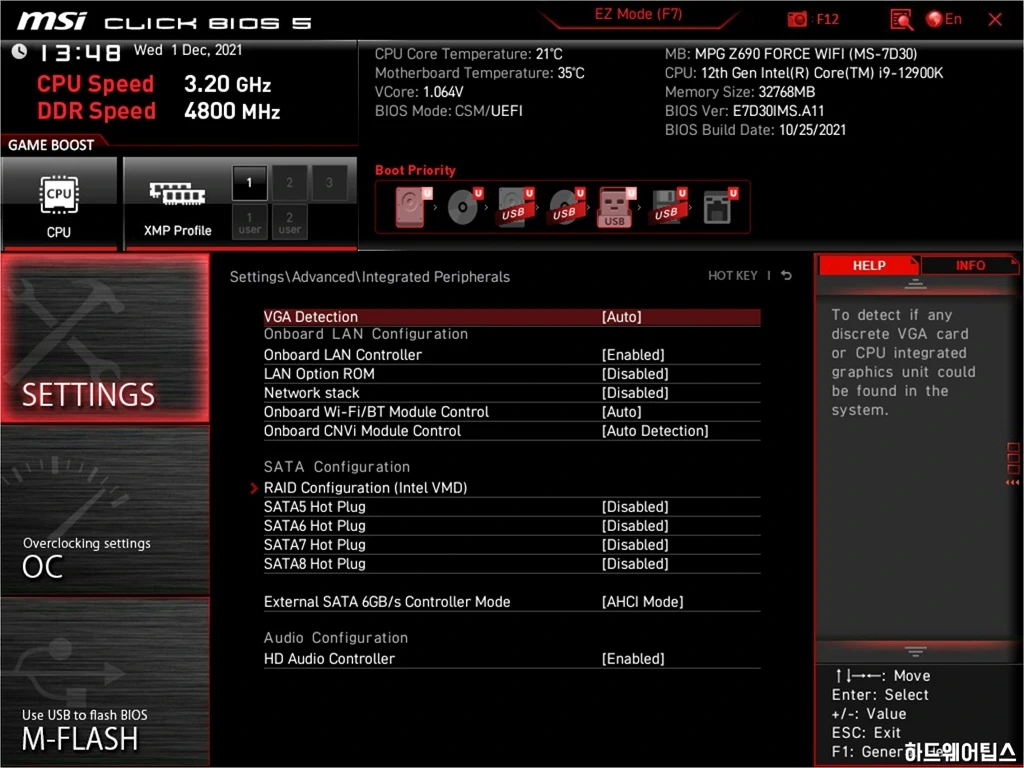Enable XMP profile 1

(x=249, y=183)
